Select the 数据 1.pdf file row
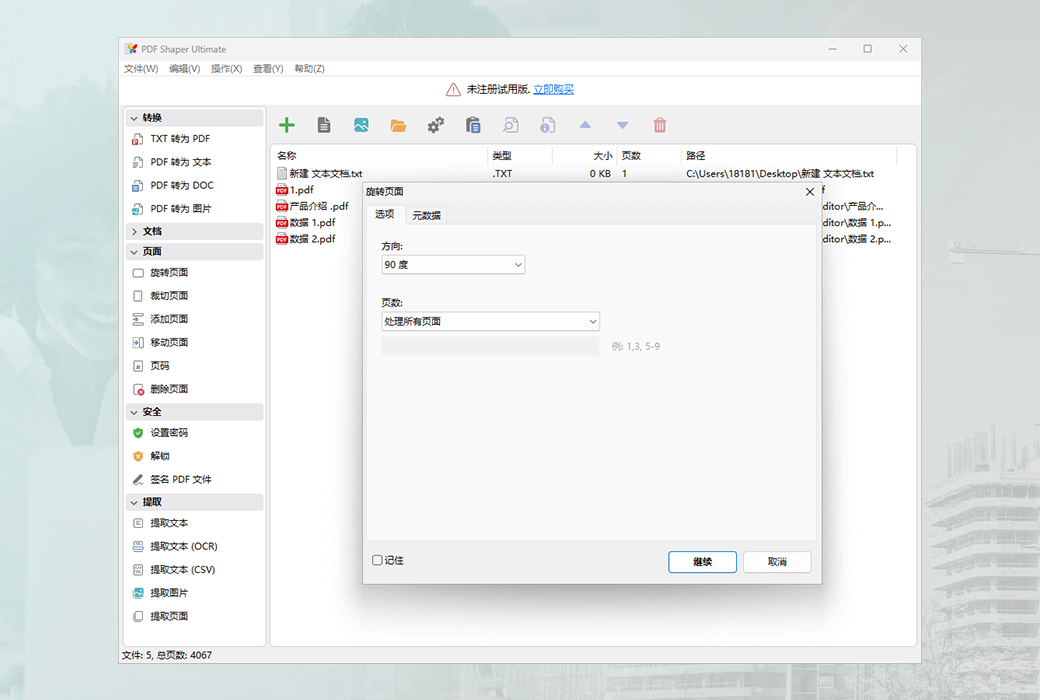Viewport: 1040px width, 700px height. [310, 222]
